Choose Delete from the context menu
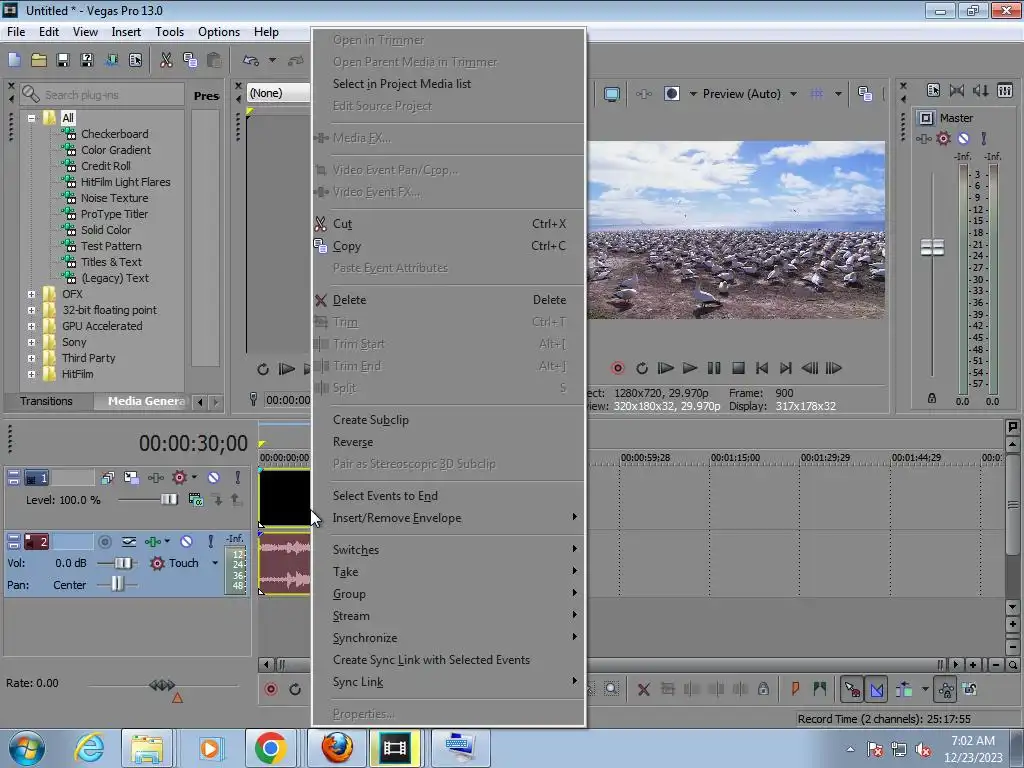Screen dimensions: 1024x768 coord(449,300)
